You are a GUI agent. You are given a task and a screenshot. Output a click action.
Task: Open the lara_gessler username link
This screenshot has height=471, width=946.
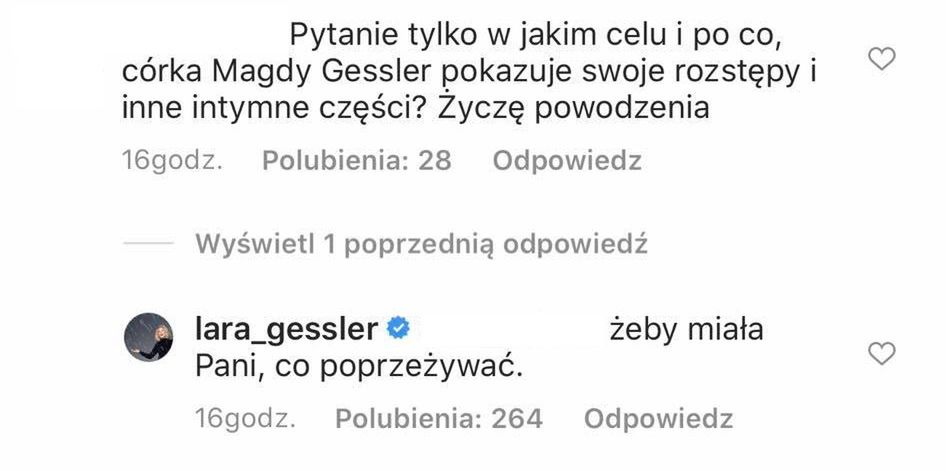[289, 329]
